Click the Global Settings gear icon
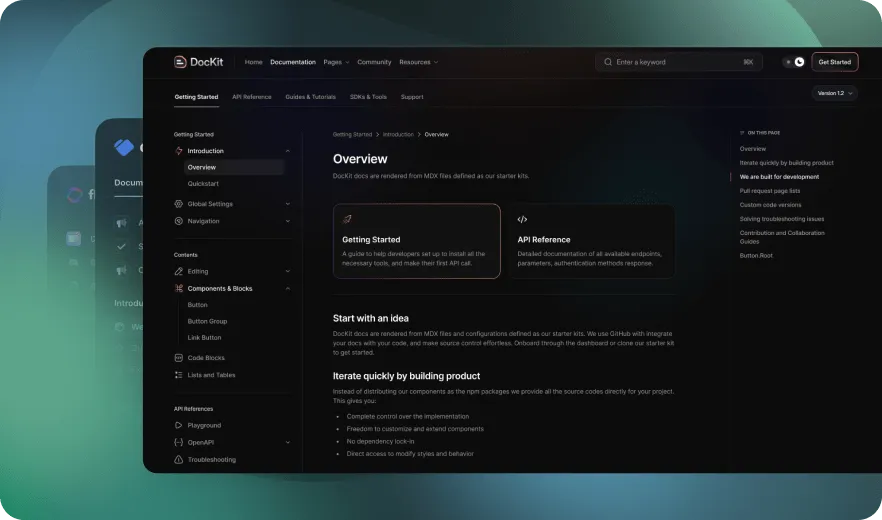882x520 pixels. 179,204
